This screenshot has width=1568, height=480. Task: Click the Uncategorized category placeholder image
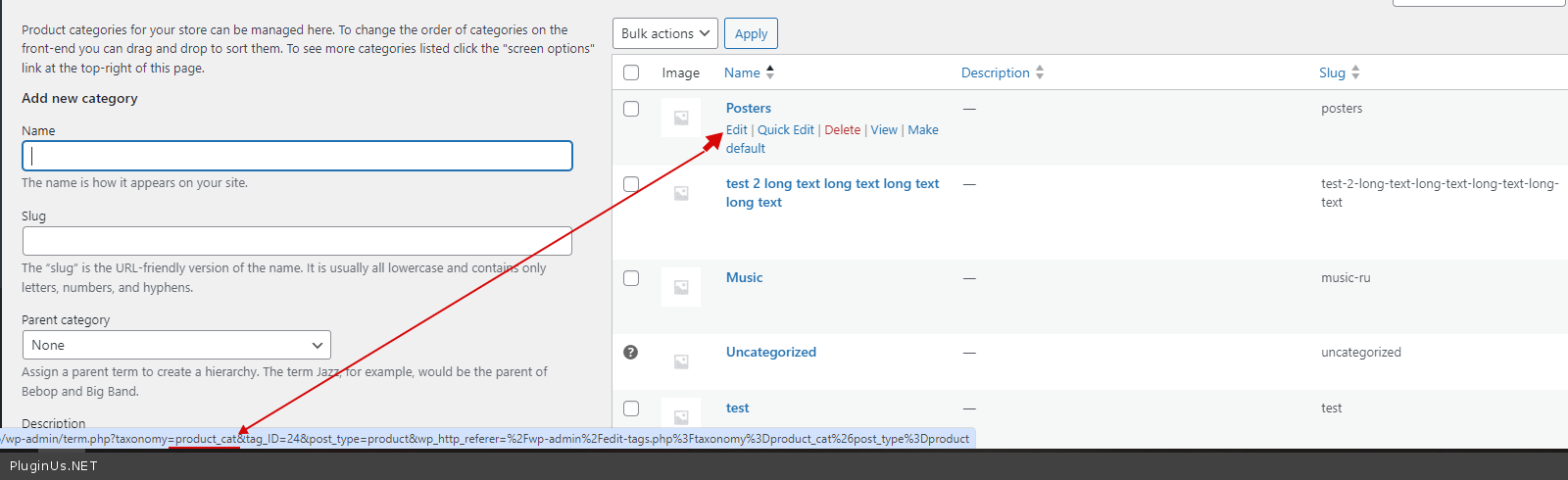680,361
